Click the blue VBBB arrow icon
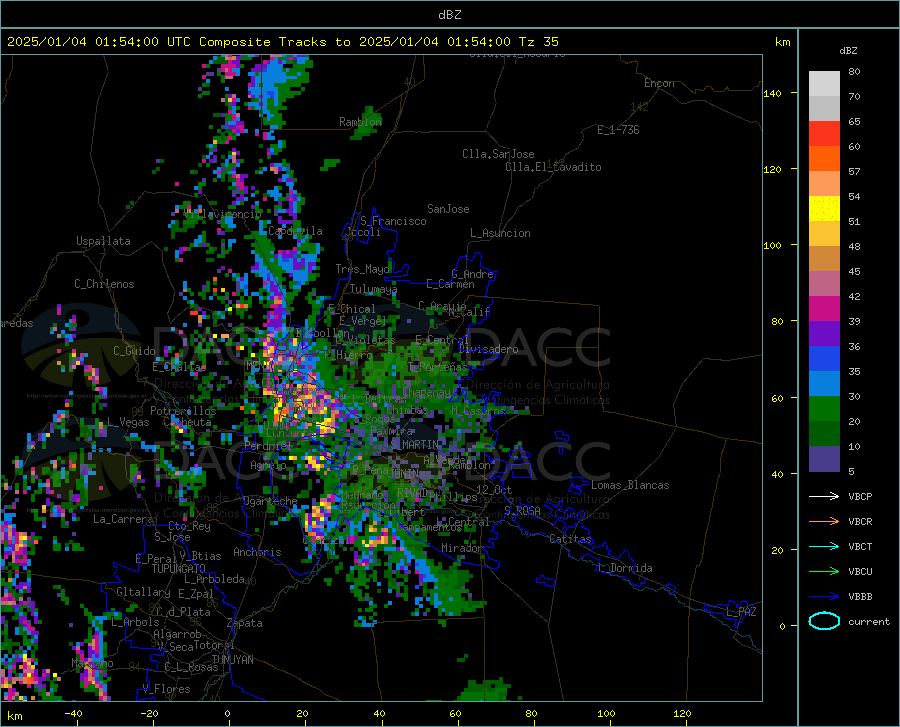The height and width of the screenshot is (727, 900). tap(824, 596)
